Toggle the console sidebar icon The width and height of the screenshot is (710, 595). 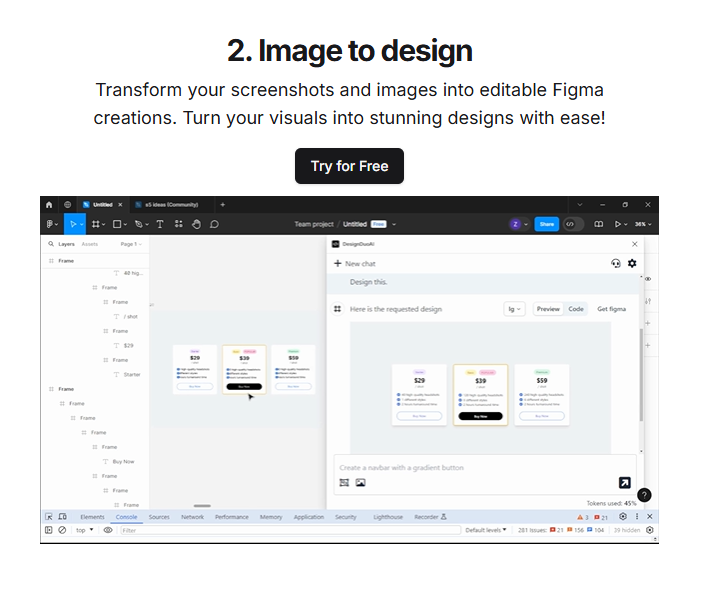point(48,530)
